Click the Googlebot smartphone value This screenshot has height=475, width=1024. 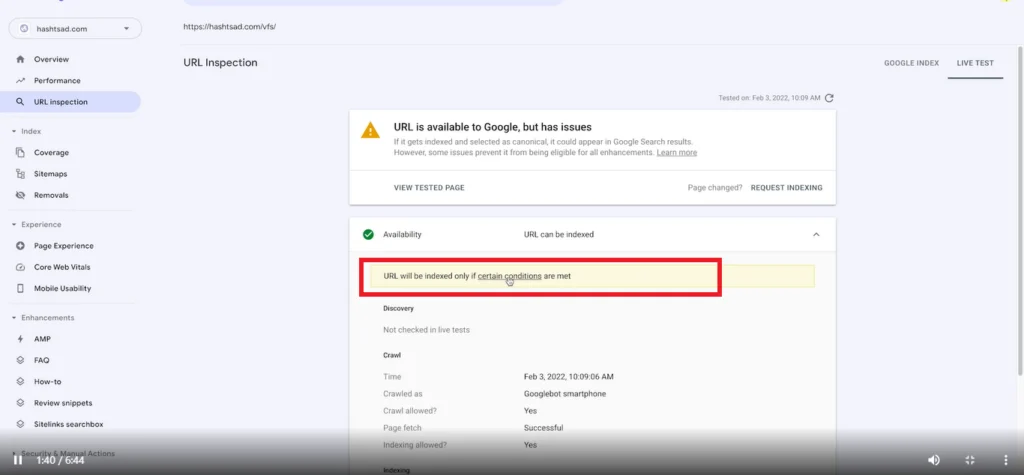coord(564,394)
